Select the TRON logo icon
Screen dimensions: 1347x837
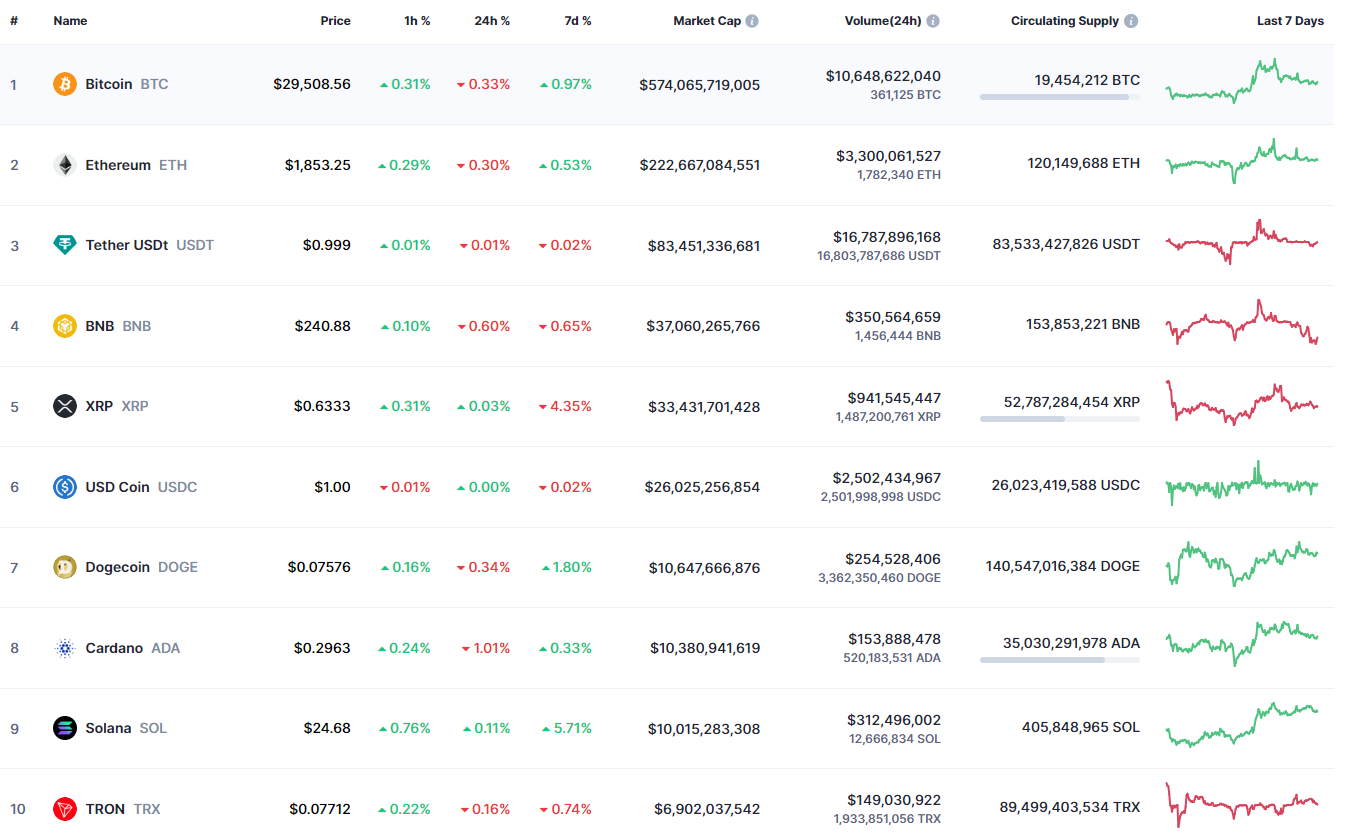click(x=65, y=809)
